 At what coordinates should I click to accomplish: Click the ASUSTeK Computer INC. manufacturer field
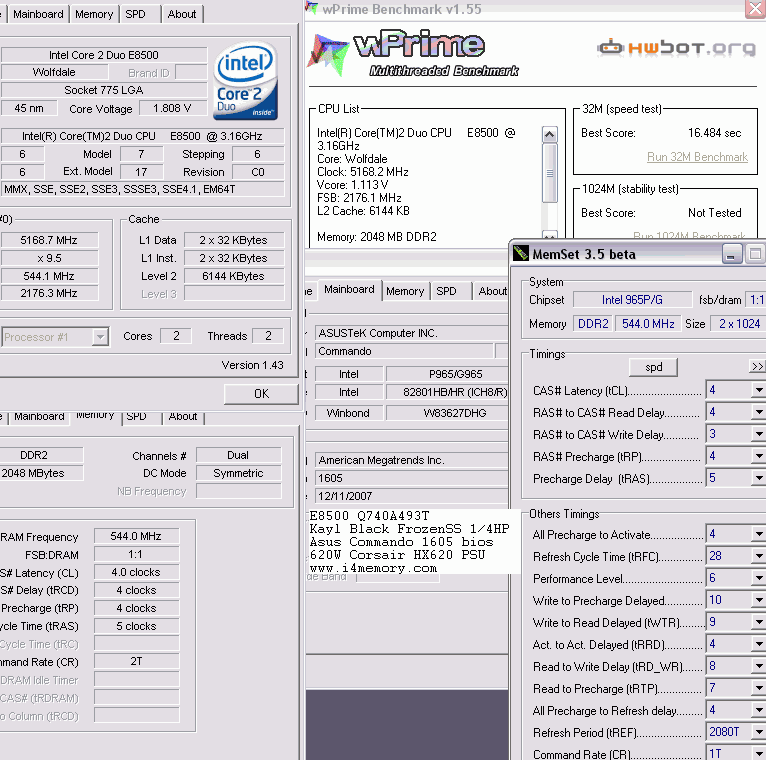click(411, 333)
